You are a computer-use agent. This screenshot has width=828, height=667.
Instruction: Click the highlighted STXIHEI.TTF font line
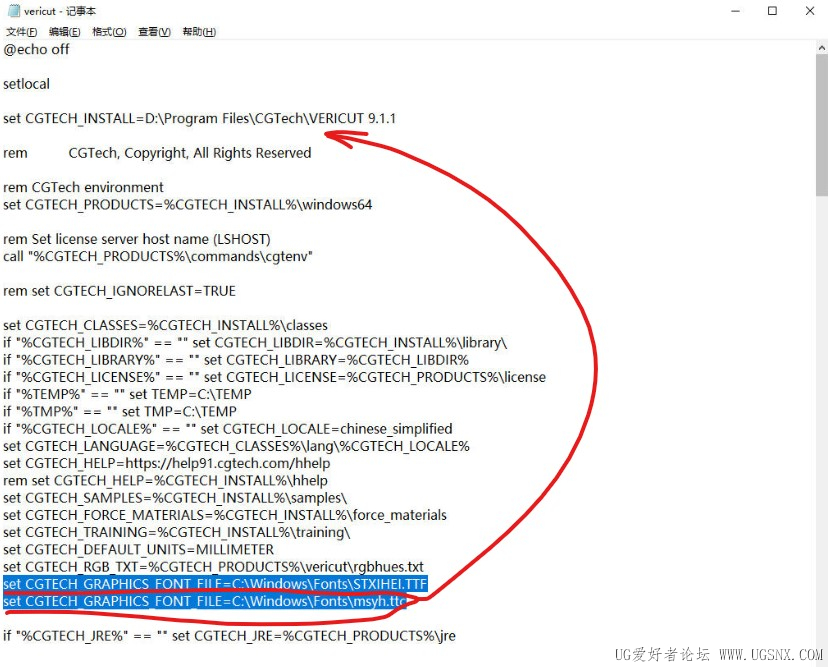[x=215, y=584]
